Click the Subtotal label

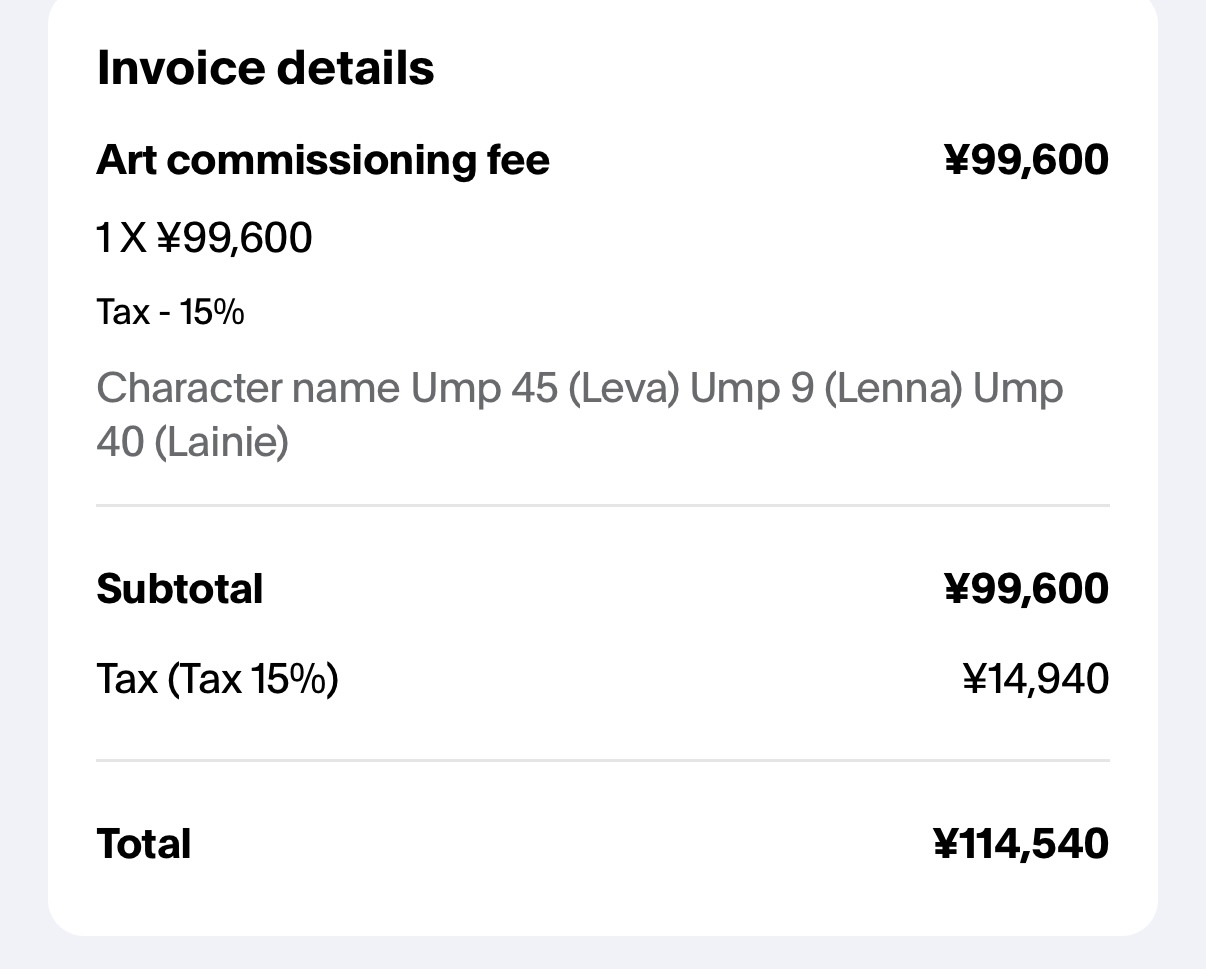point(180,589)
